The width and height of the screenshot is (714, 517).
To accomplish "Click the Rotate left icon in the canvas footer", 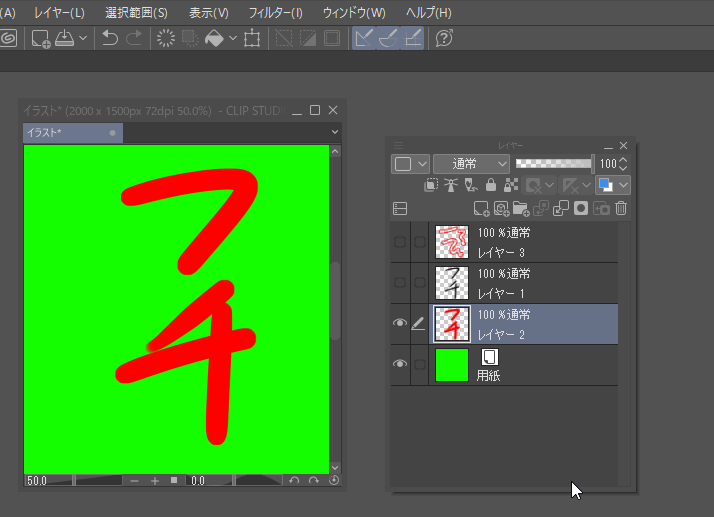I will pos(294,481).
